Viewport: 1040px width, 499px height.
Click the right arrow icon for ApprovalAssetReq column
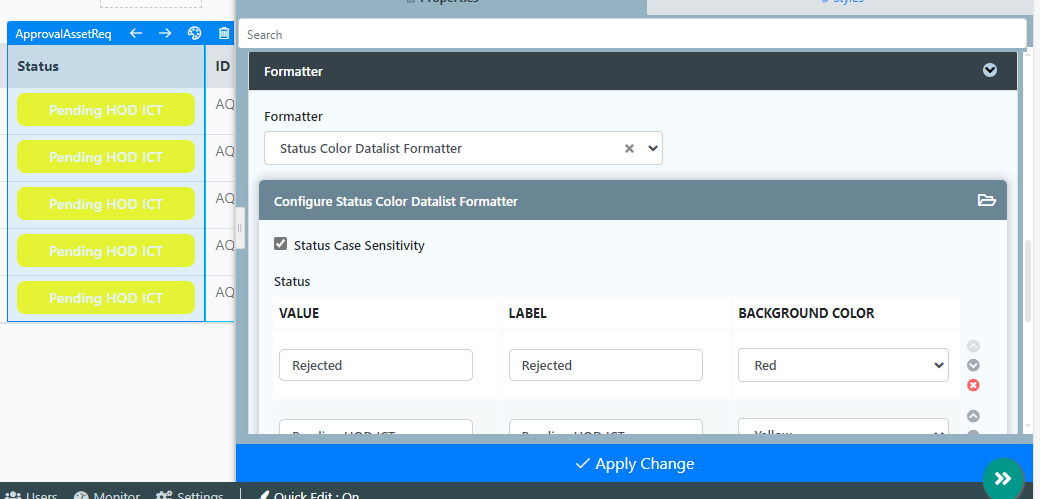(165, 33)
